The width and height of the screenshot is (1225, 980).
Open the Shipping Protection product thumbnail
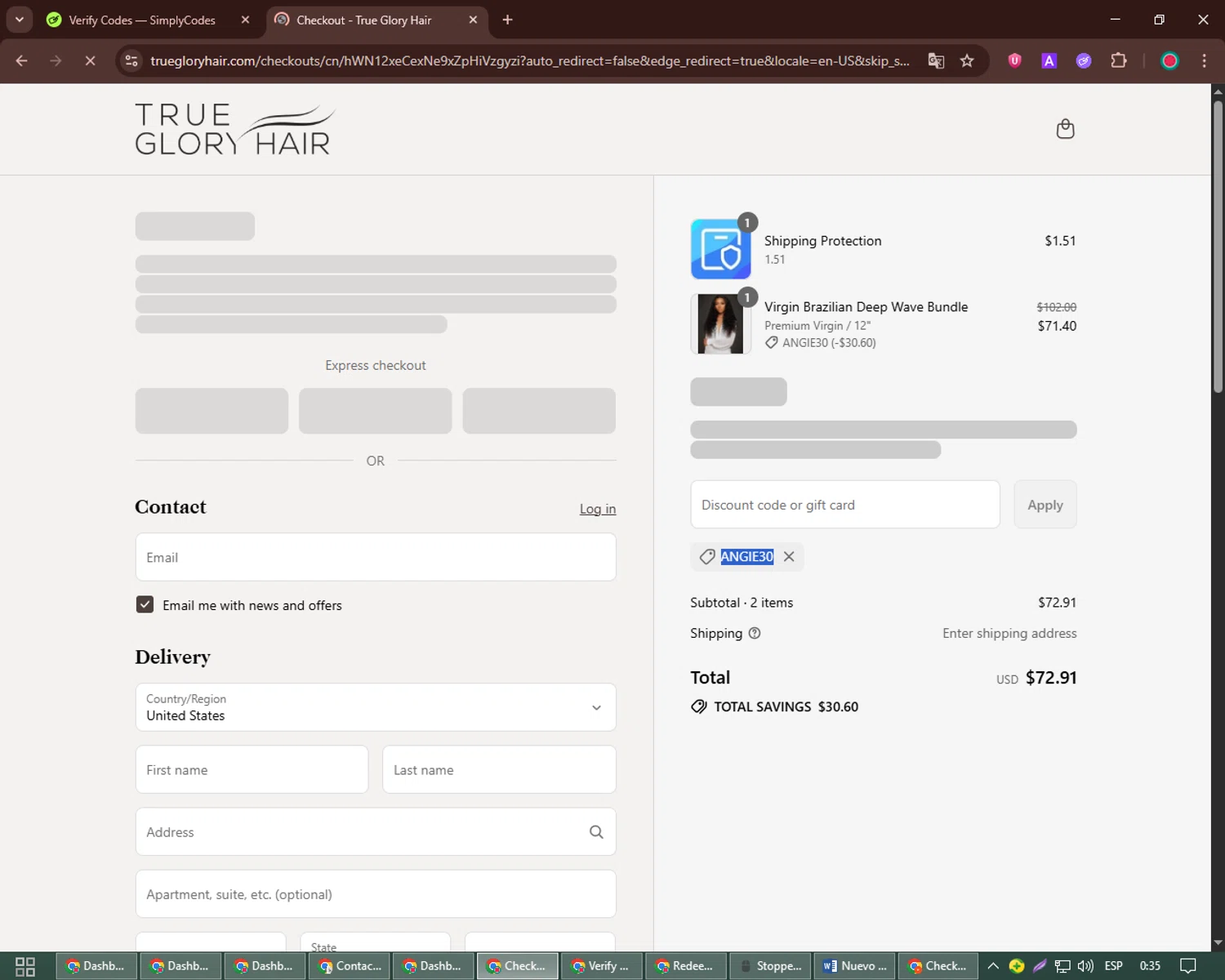(x=720, y=249)
